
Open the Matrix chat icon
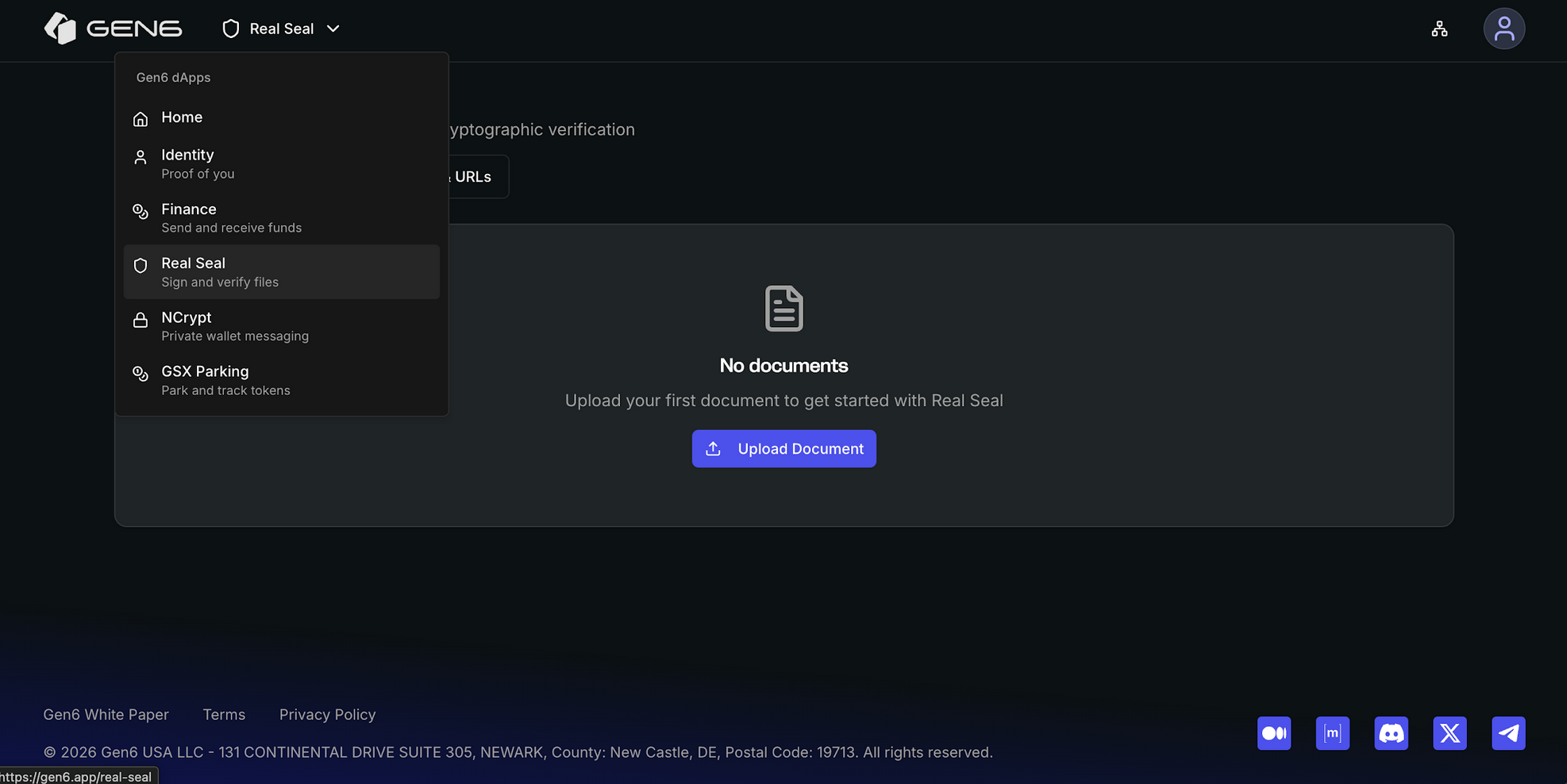click(x=1332, y=733)
